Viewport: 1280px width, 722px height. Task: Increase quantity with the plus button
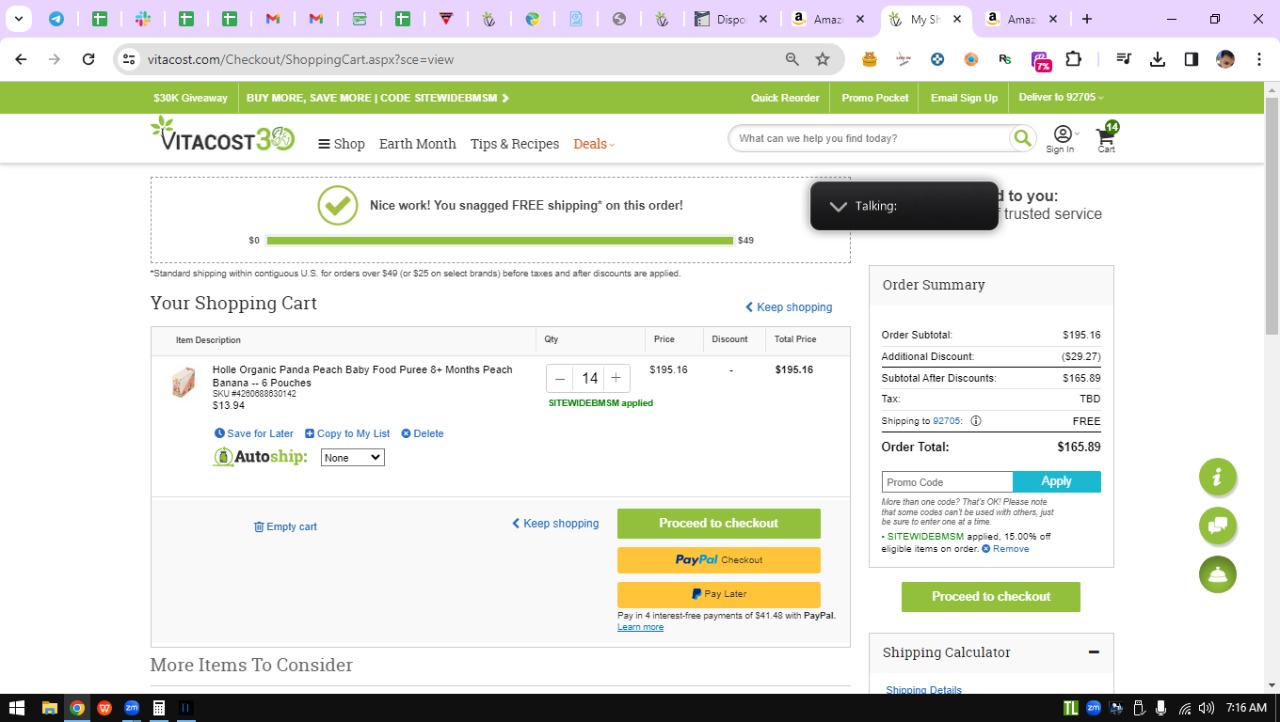pos(616,378)
